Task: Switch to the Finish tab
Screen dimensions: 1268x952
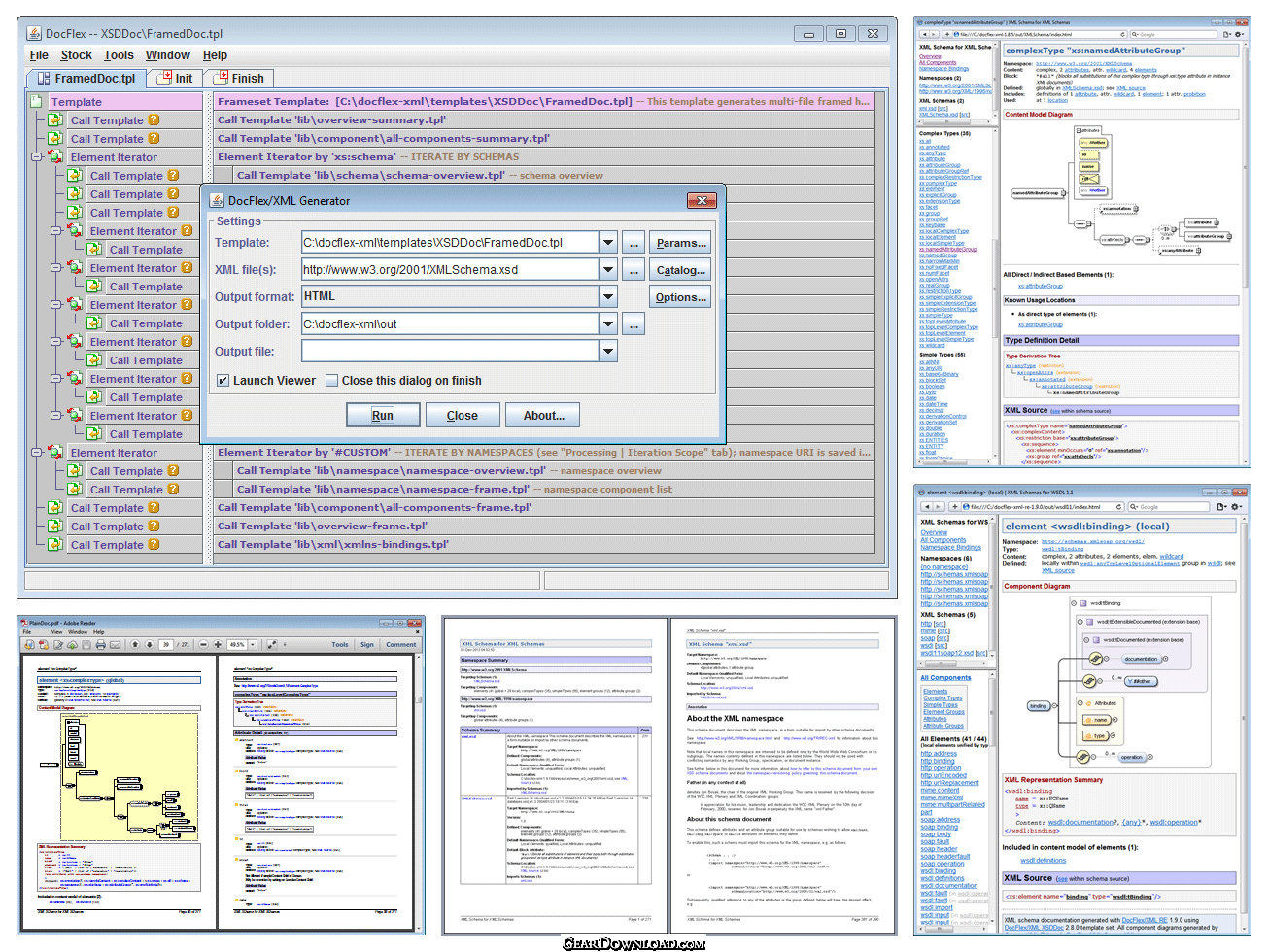Action: (x=238, y=79)
